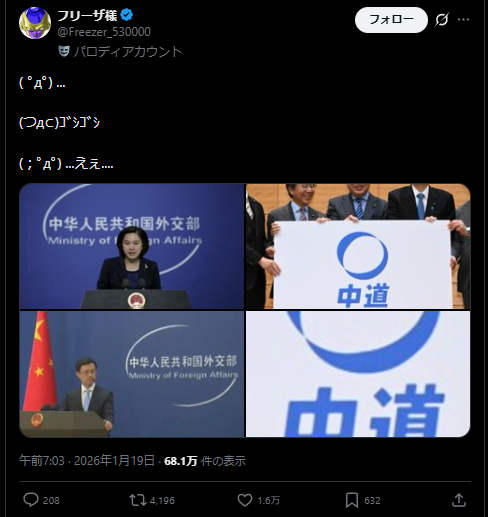This screenshot has width=488, height=517.
Task: Open the bottom-left image with red flag
Action: click(132, 374)
